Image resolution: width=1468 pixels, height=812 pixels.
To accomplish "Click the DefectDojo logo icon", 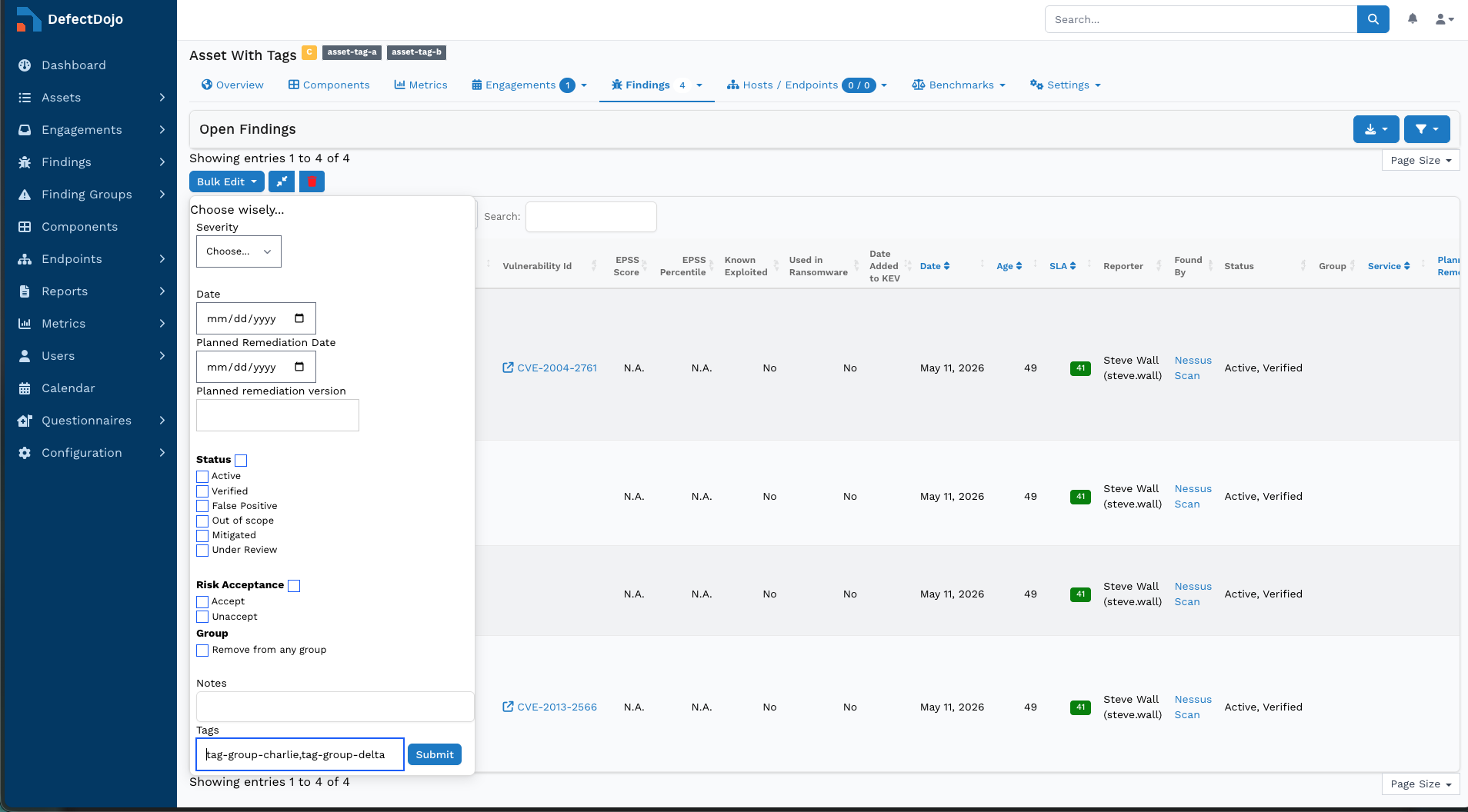I will 28,19.
